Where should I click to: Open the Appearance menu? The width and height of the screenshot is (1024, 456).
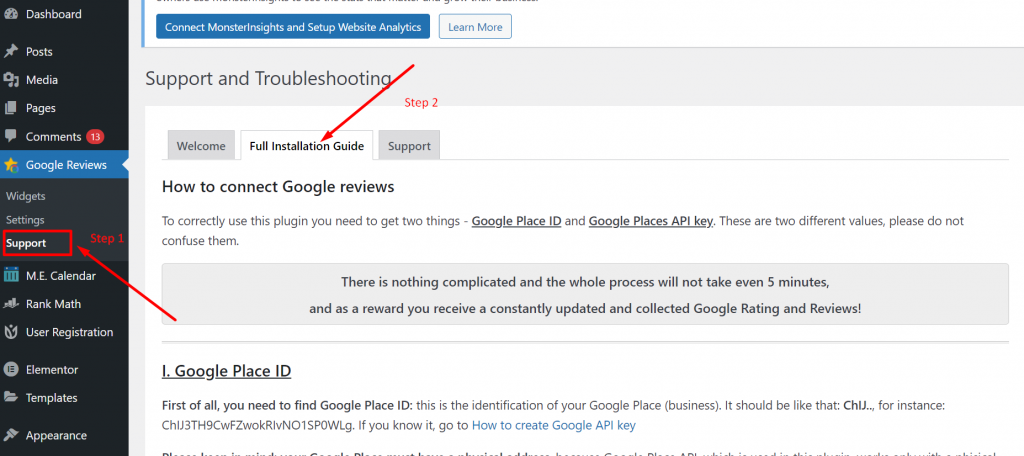pos(56,435)
